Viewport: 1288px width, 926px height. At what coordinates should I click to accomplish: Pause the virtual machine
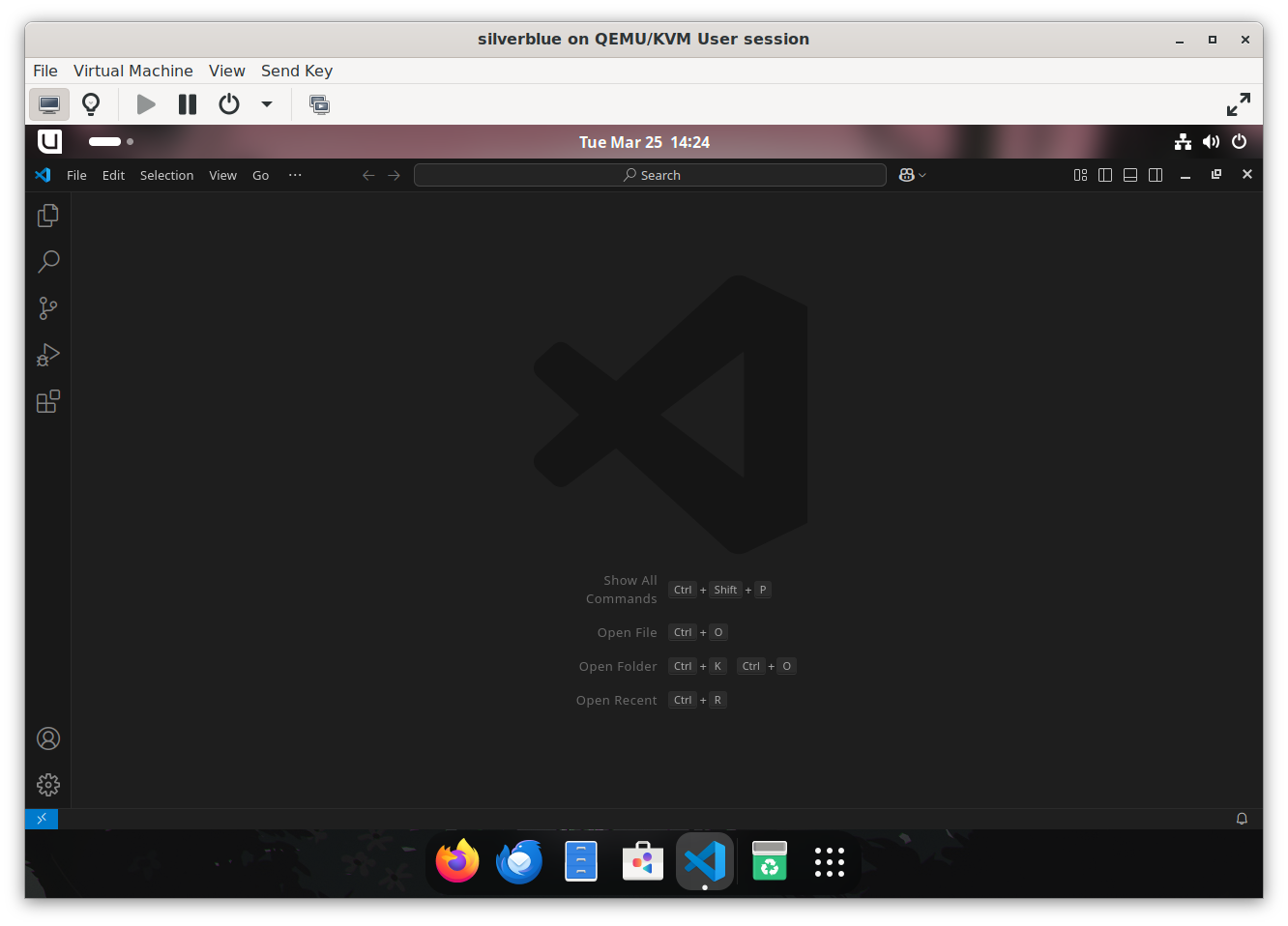pyautogui.click(x=188, y=104)
